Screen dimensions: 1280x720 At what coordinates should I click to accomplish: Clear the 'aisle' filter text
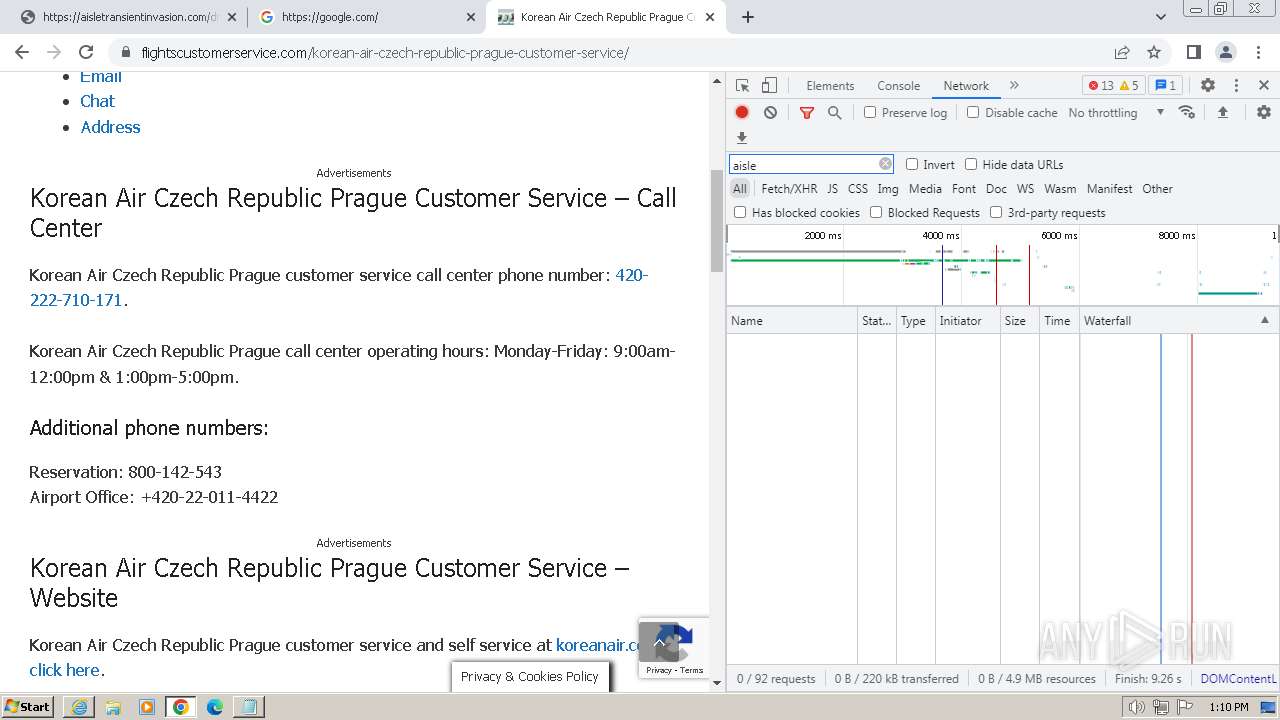click(885, 164)
